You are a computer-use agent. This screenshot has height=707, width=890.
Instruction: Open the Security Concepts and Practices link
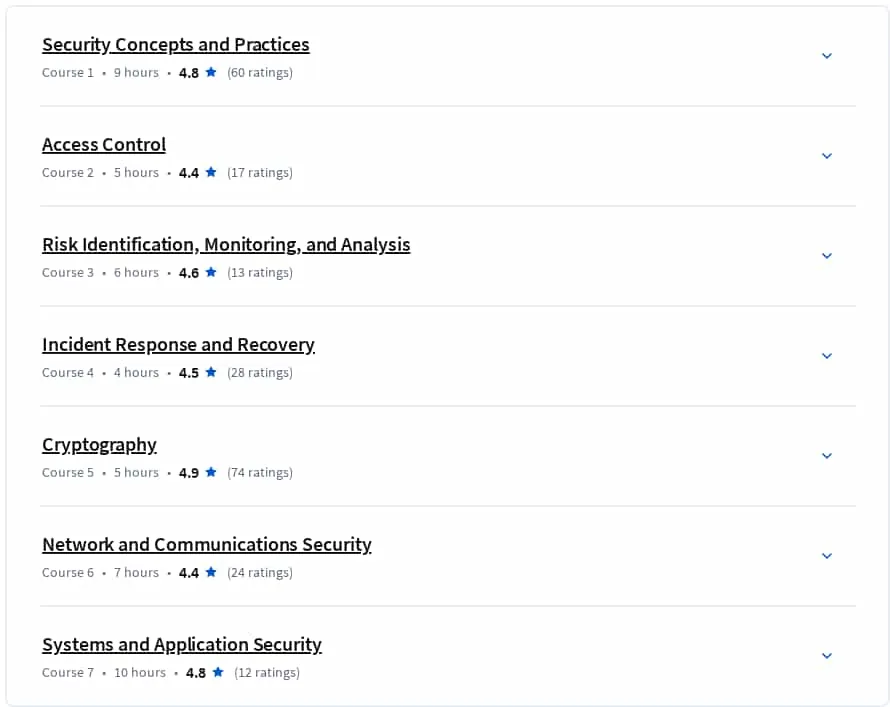click(175, 44)
